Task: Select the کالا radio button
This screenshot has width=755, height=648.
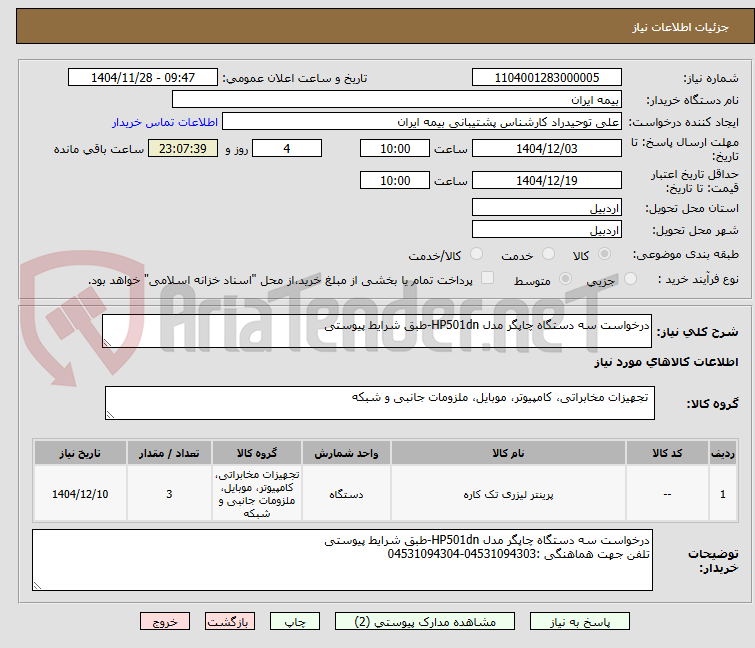Action: 604,254
